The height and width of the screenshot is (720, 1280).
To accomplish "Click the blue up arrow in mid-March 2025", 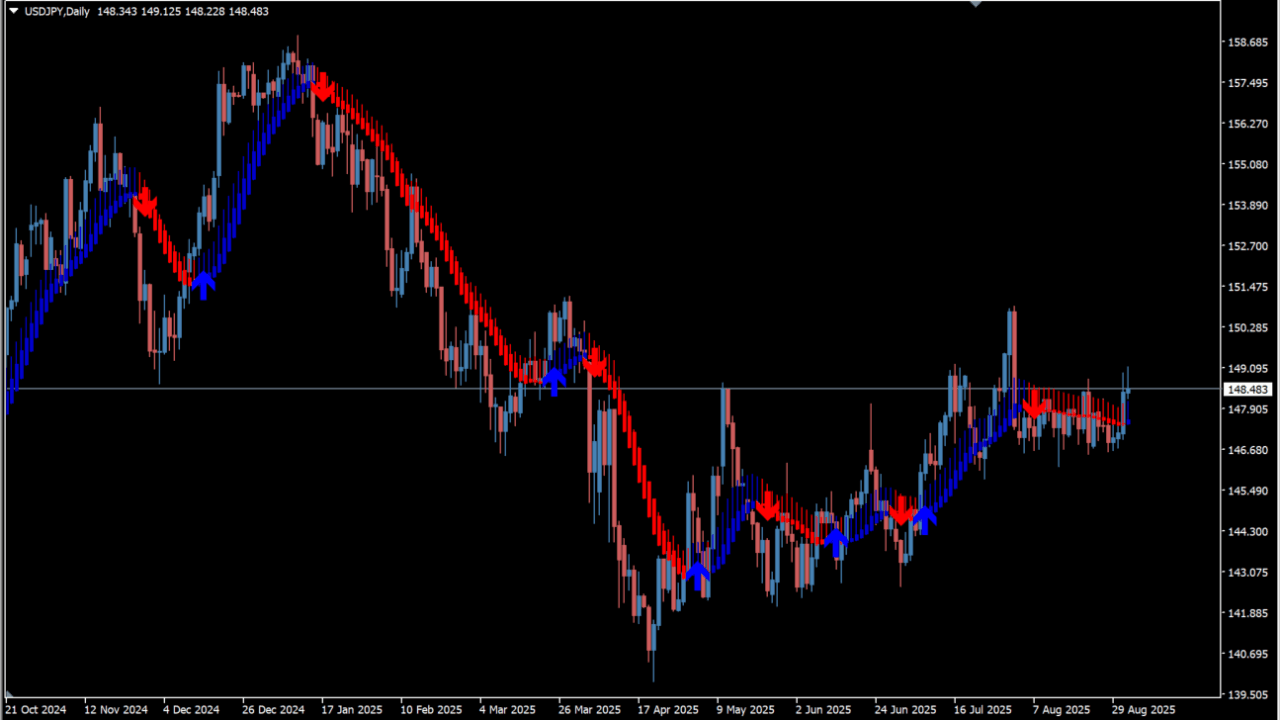I will tap(553, 381).
